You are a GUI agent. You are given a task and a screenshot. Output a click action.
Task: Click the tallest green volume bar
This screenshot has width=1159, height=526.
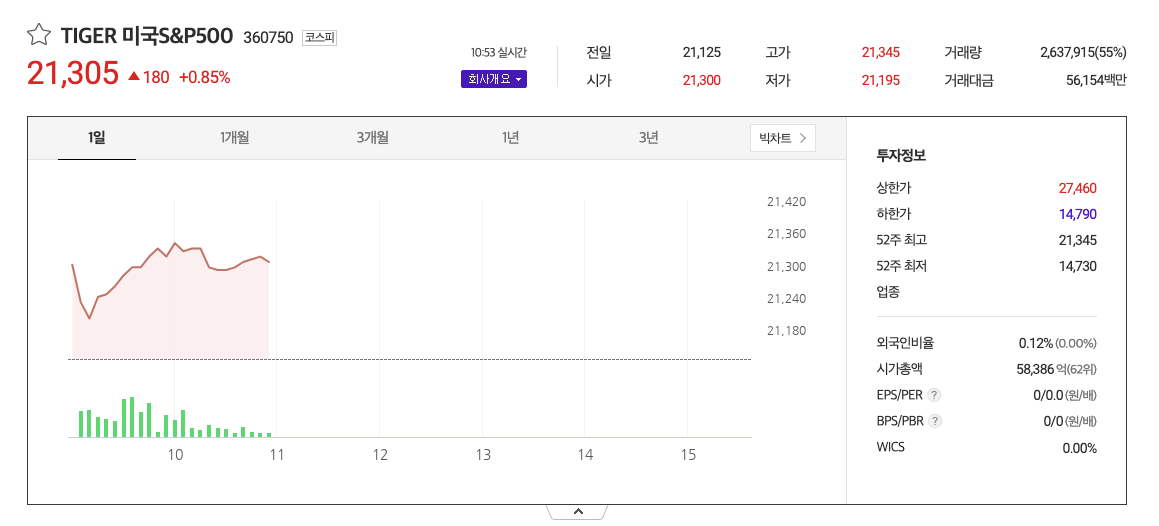click(x=132, y=417)
